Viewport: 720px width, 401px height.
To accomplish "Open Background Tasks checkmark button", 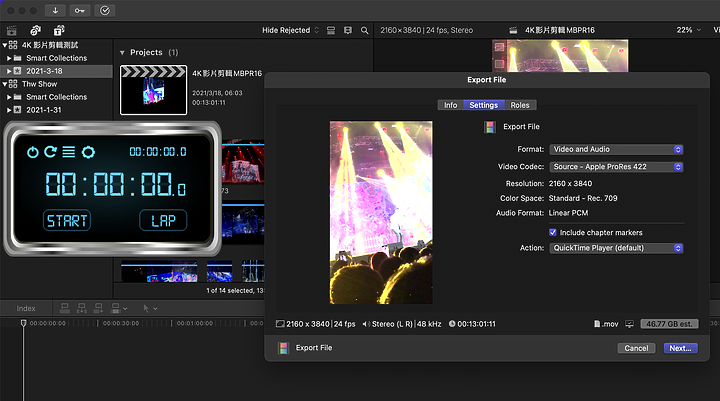I will coord(105,10).
